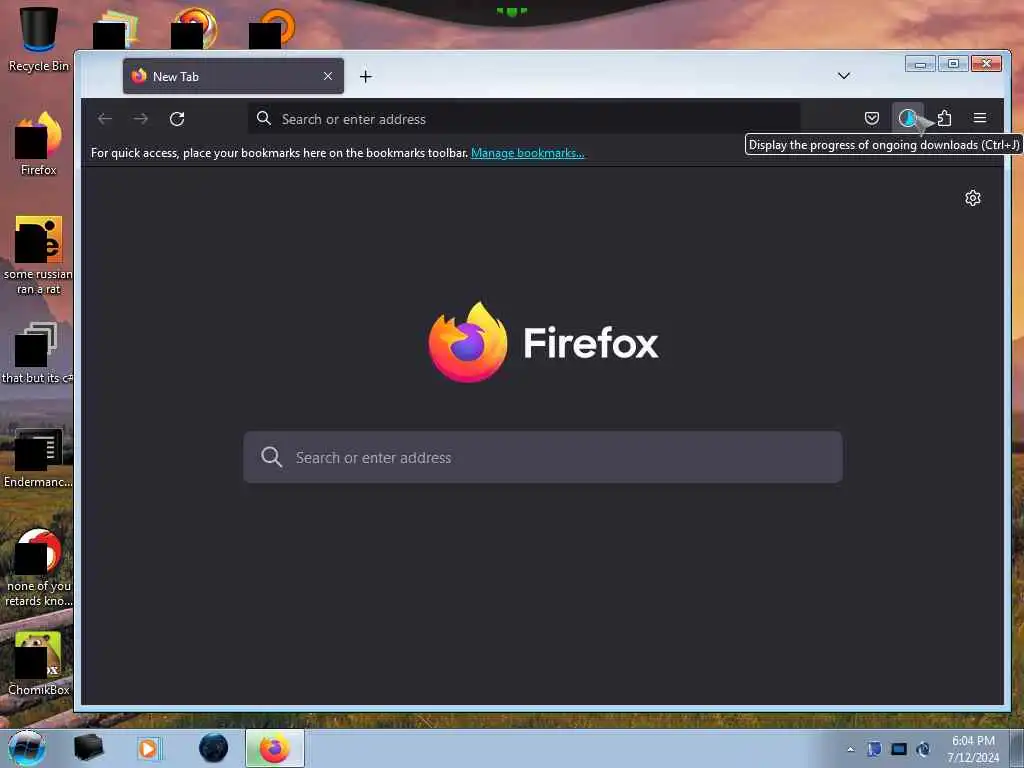Open the clock showing 6:04 PM
Image resolution: width=1024 pixels, height=768 pixels.
973,749
